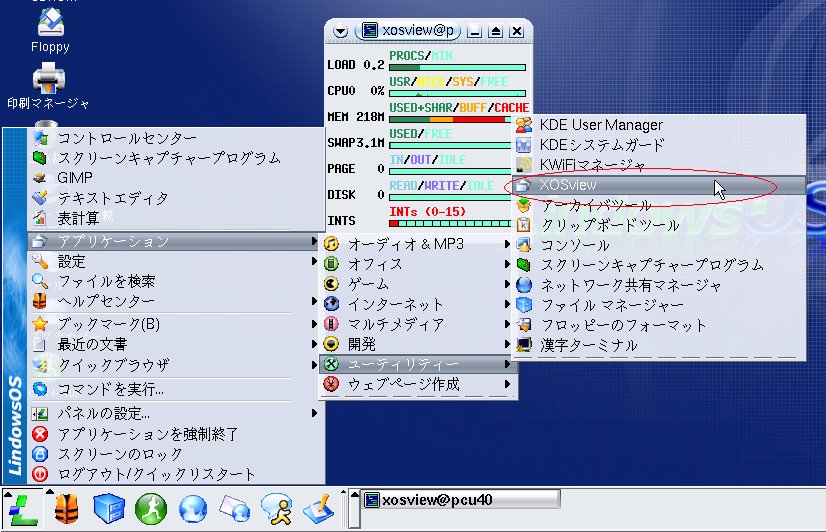This screenshot has height=532, width=826.
Task: Launch GIMP from main menu
Action: (175, 178)
